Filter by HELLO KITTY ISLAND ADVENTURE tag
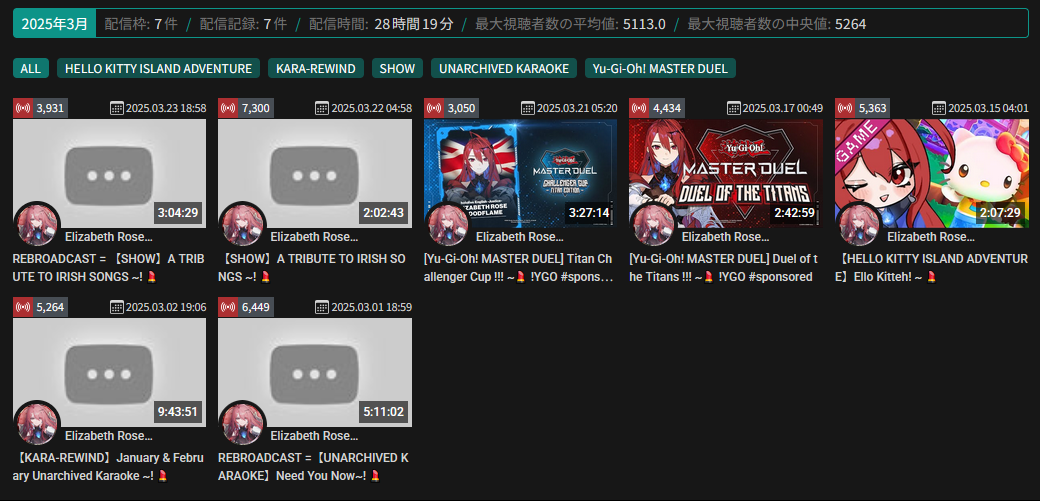 tap(159, 68)
